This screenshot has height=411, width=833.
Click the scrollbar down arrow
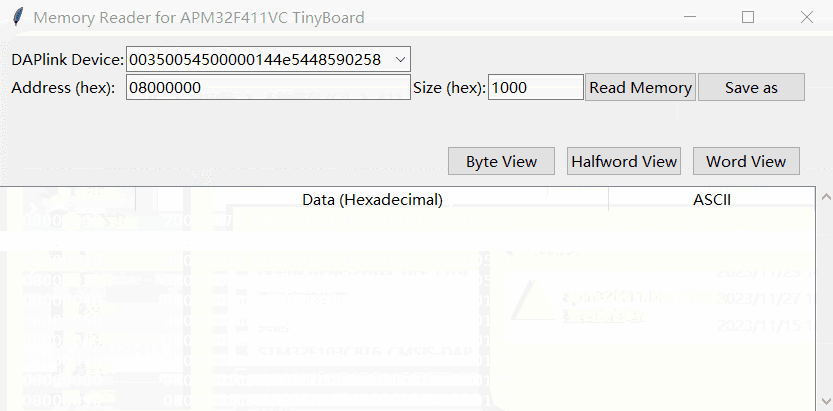pos(826,400)
